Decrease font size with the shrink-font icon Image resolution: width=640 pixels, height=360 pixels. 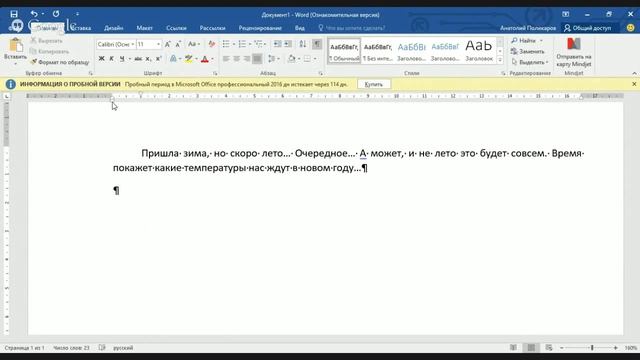pos(178,44)
